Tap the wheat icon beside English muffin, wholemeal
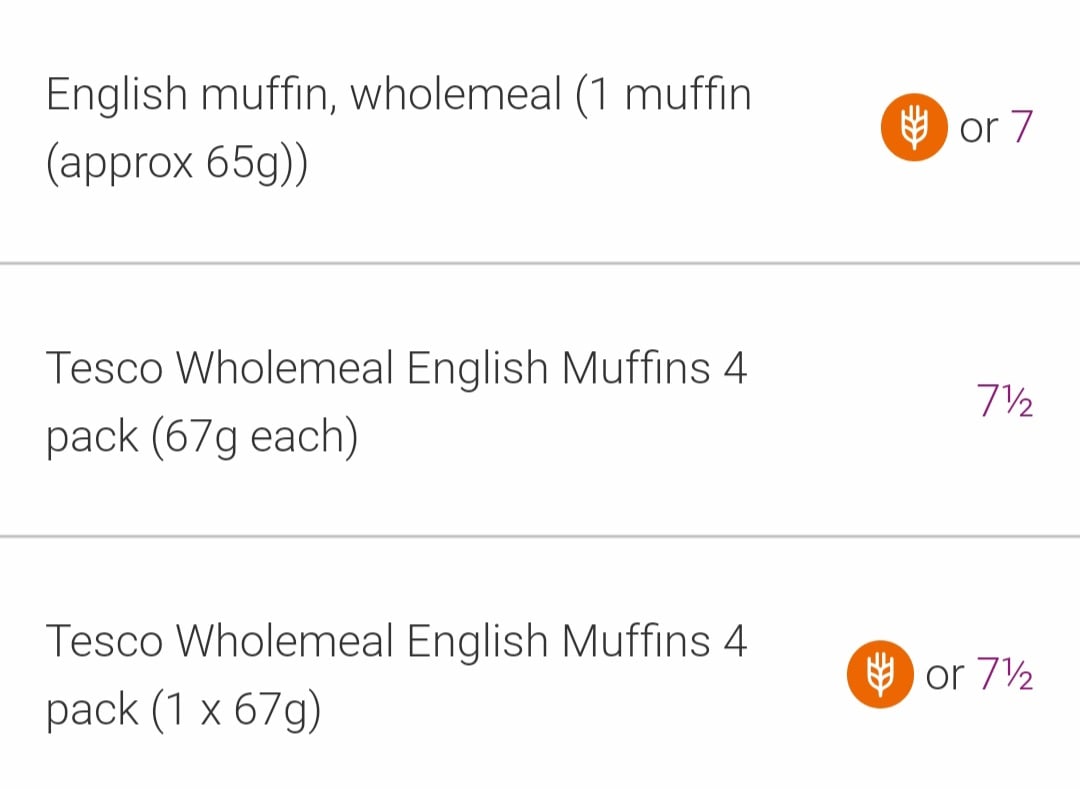Viewport: 1080px width, 789px height. 913,127
